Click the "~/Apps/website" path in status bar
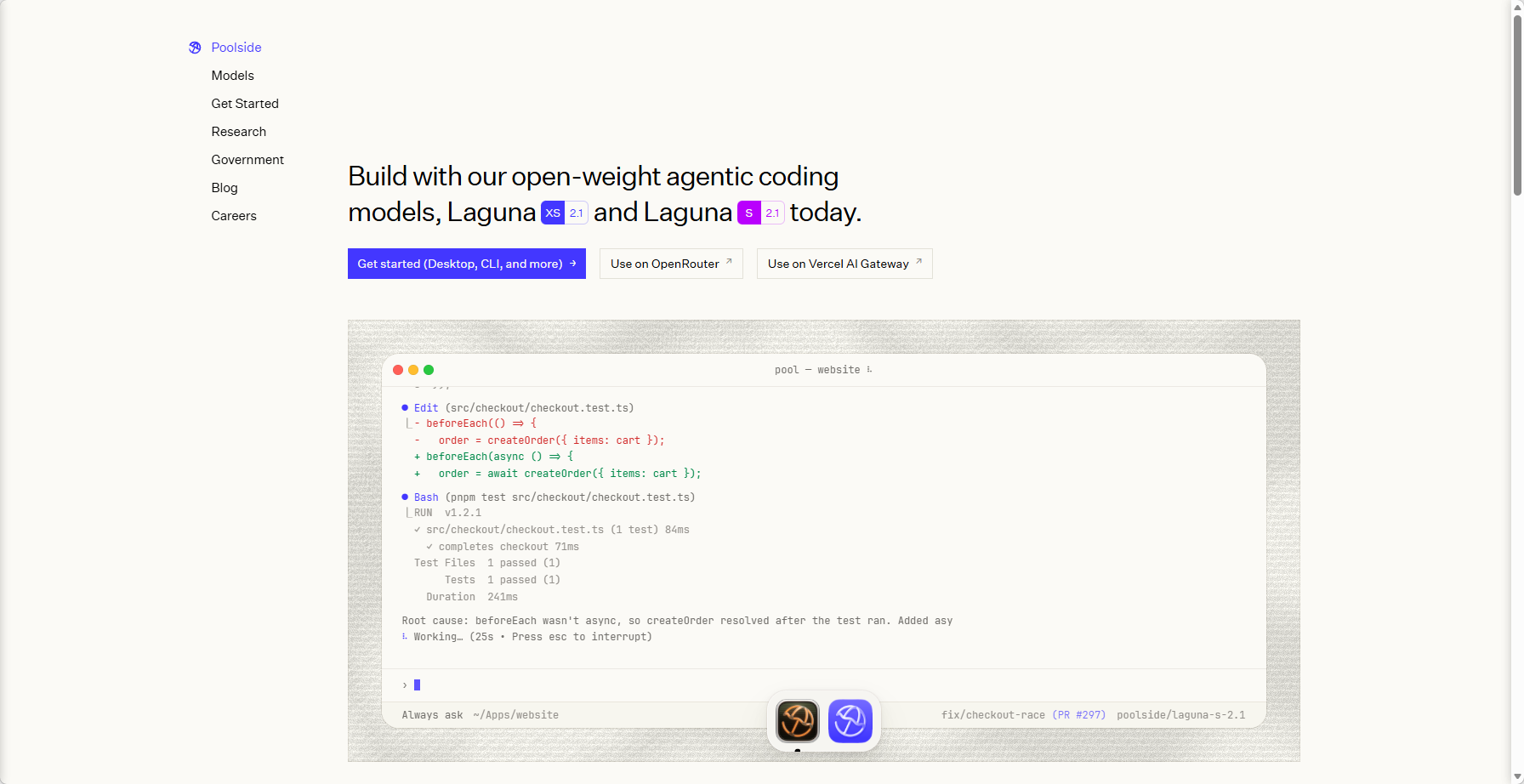1524x784 pixels. pos(516,715)
